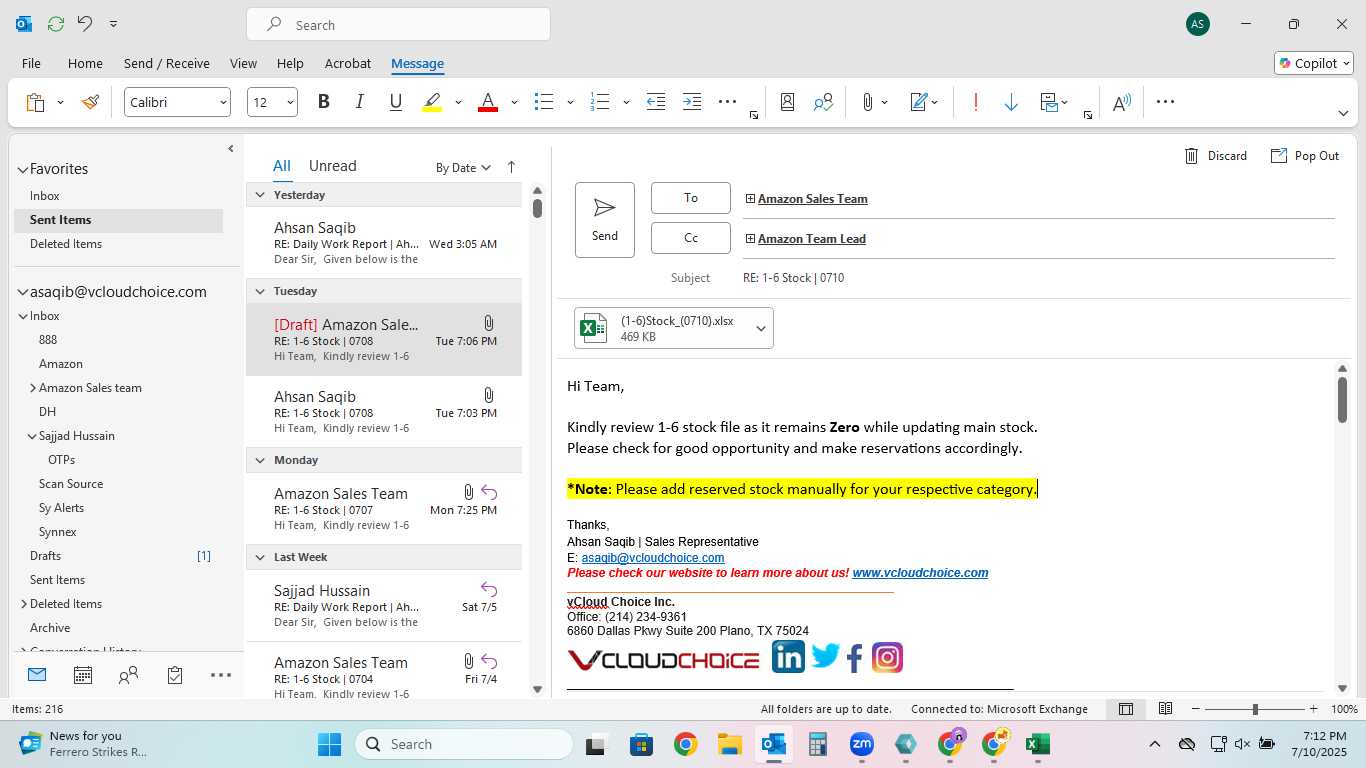Image resolution: width=1366 pixels, height=768 pixels.
Task: Switch to Calendar view
Action: [x=83, y=675]
